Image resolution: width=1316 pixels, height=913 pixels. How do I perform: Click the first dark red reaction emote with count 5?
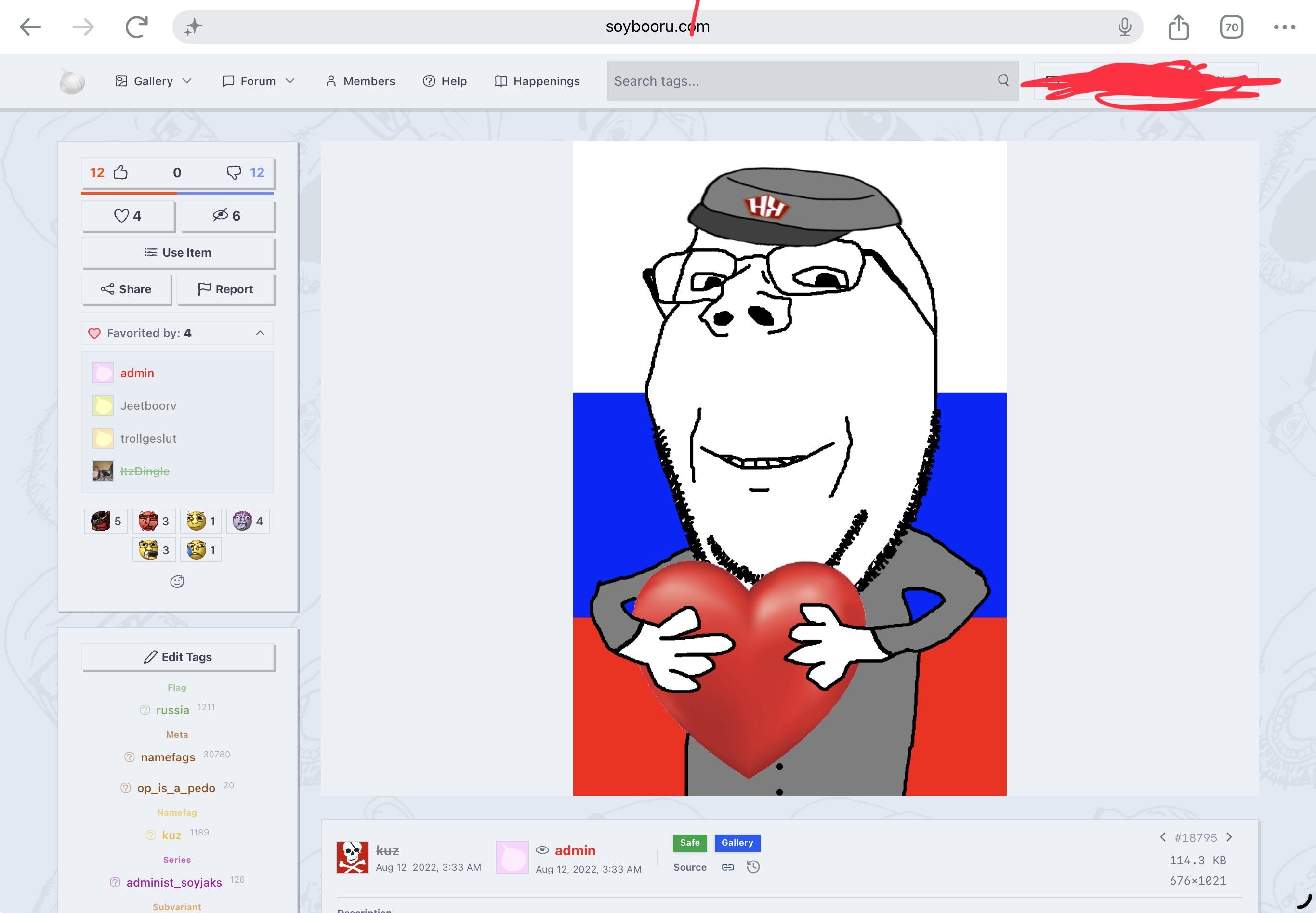(x=106, y=521)
